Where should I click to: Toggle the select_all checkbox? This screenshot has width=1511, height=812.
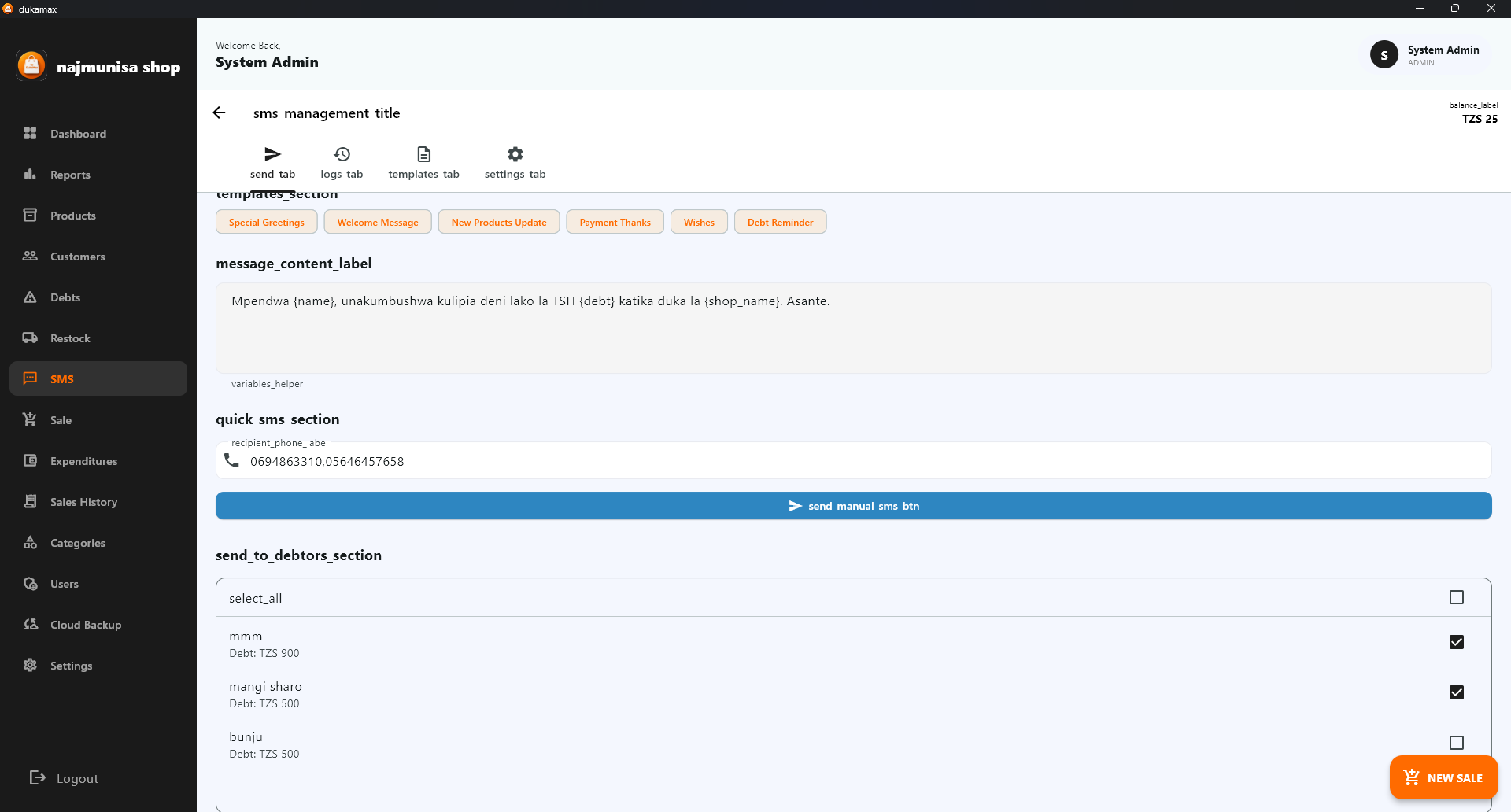click(x=1457, y=597)
